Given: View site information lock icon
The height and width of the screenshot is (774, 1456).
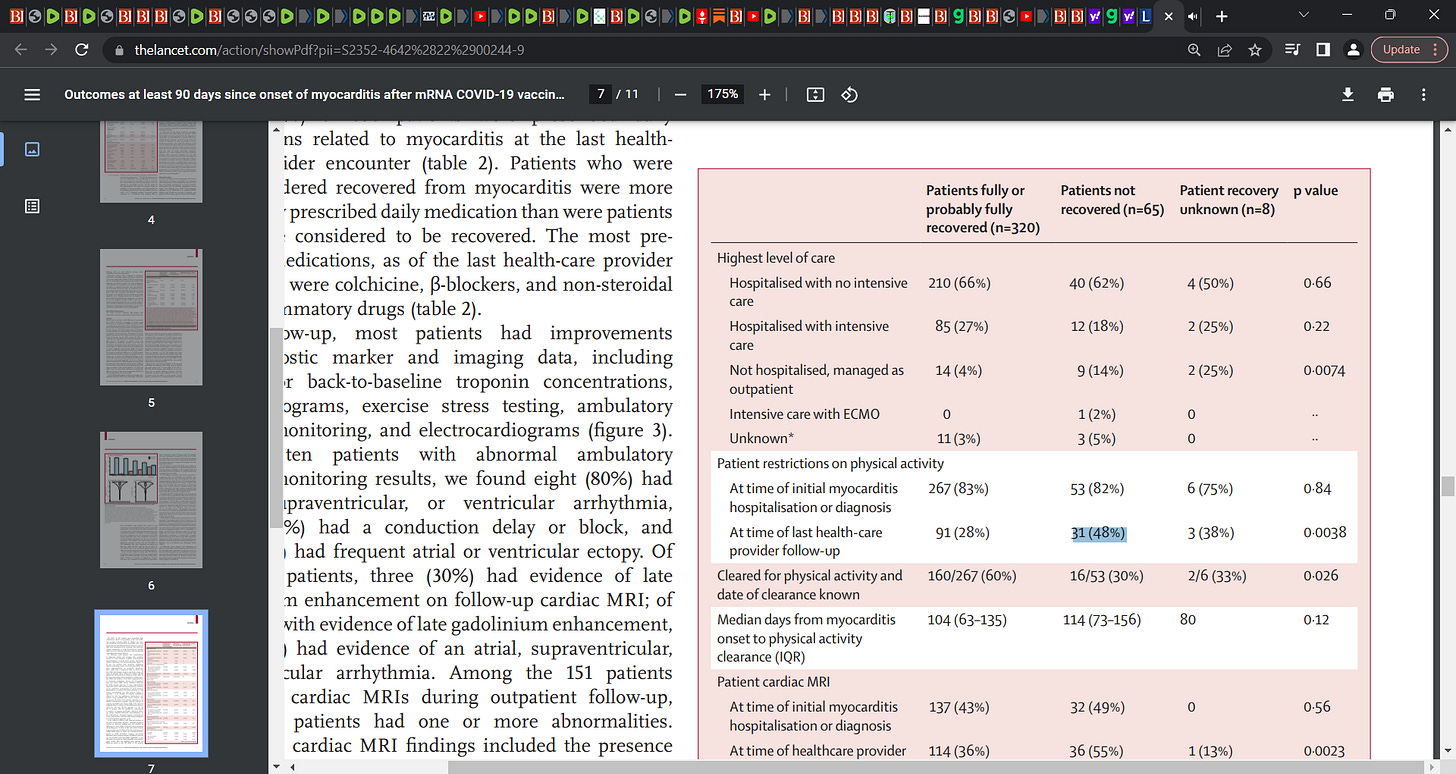Looking at the screenshot, I should pos(119,50).
